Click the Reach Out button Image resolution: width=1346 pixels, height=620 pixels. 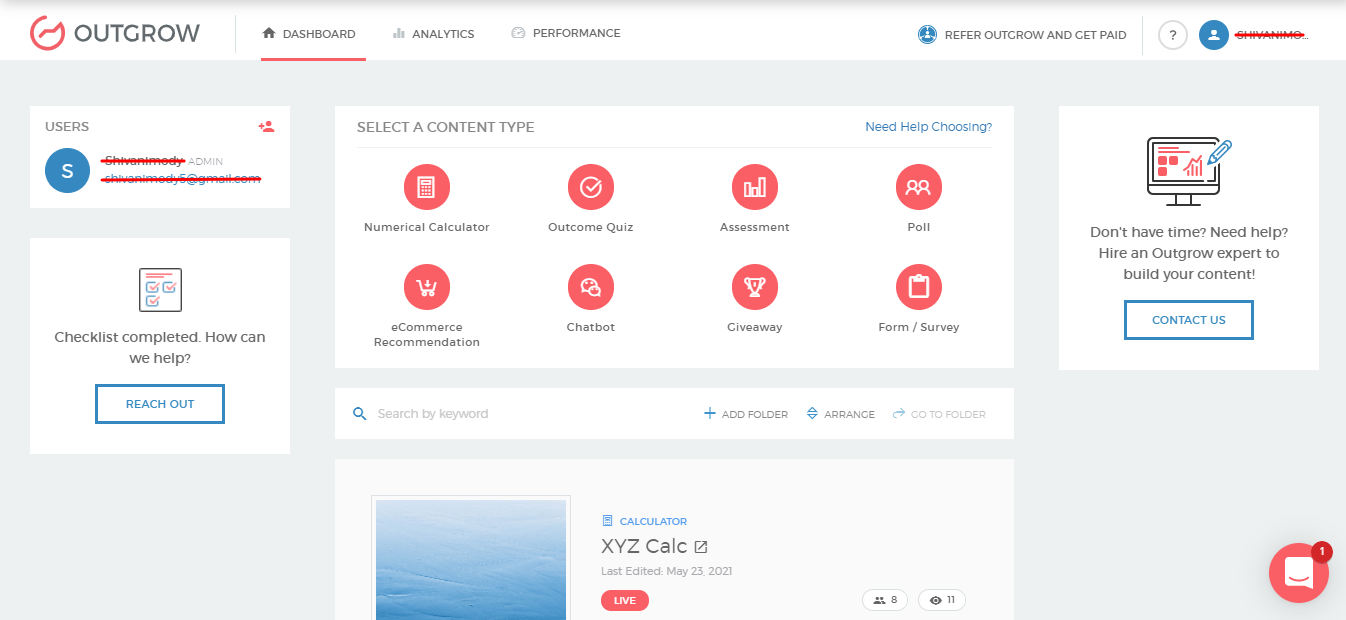point(160,404)
